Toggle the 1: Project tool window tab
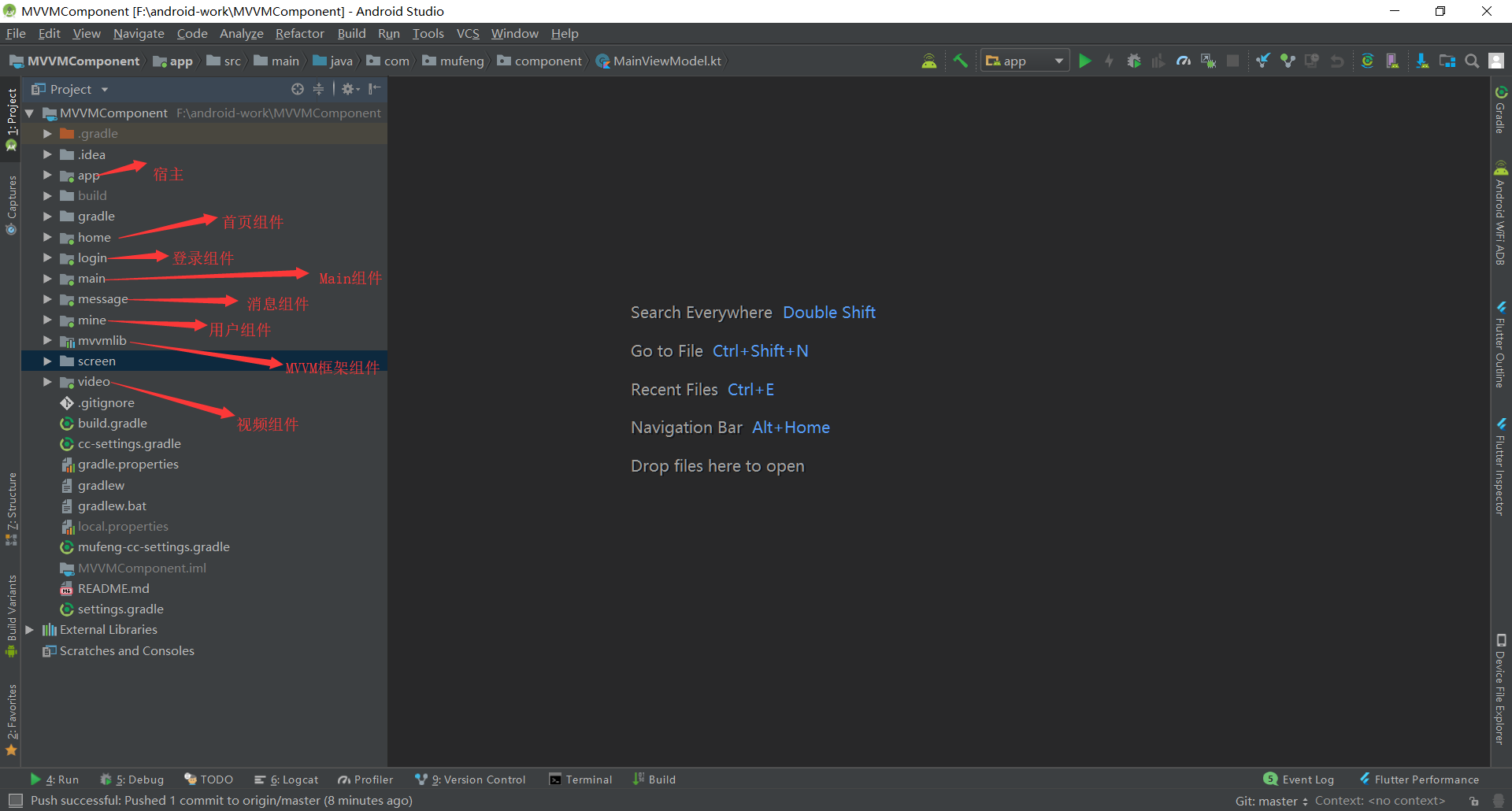 pyautogui.click(x=11, y=119)
